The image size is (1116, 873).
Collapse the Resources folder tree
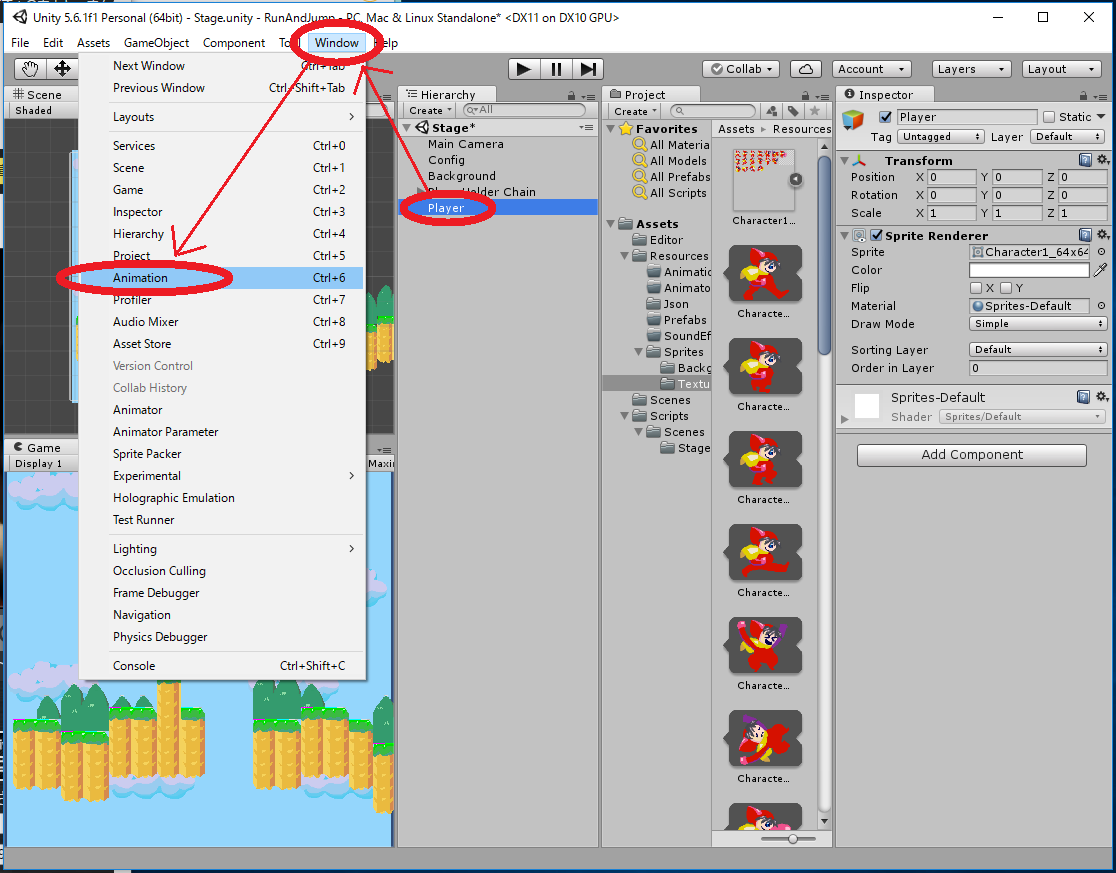point(624,255)
